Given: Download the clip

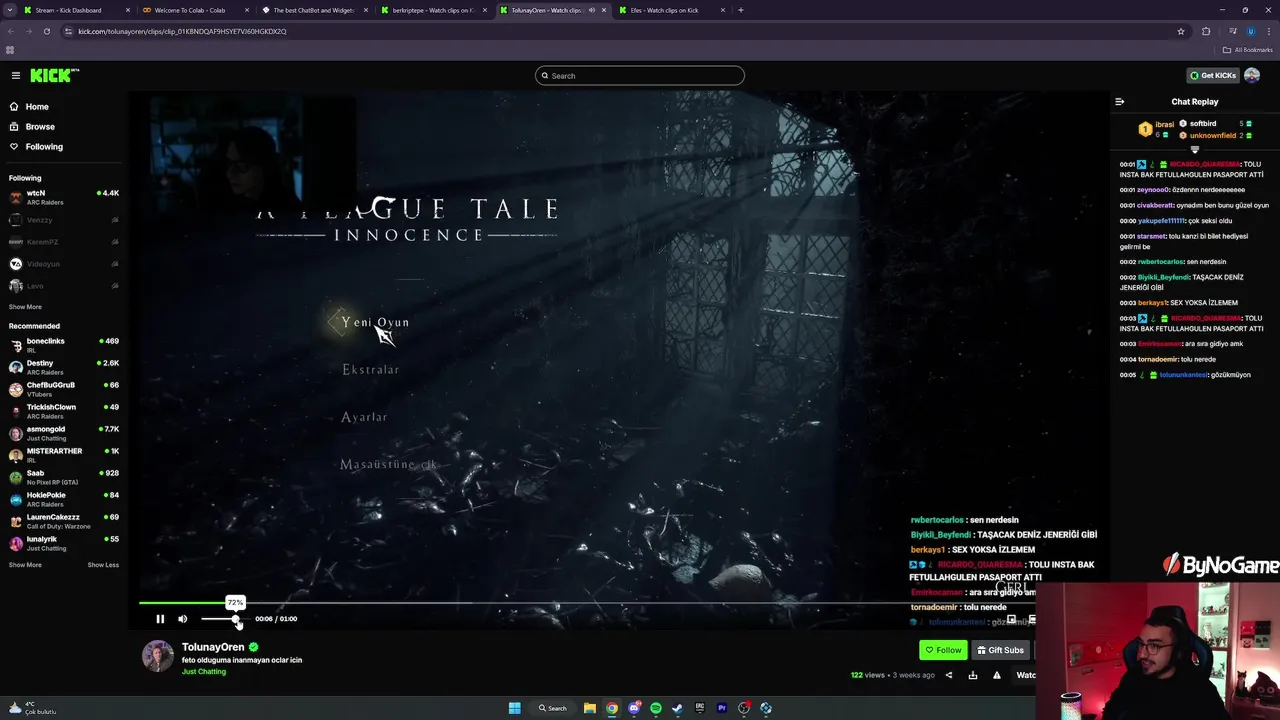Looking at the screenshot, I should pos(973,675).
